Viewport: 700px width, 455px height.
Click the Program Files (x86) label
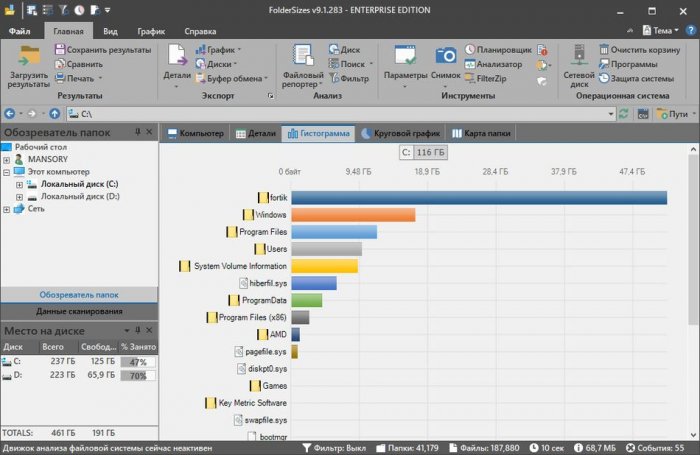pyautogui.click(x=252, y=317)
